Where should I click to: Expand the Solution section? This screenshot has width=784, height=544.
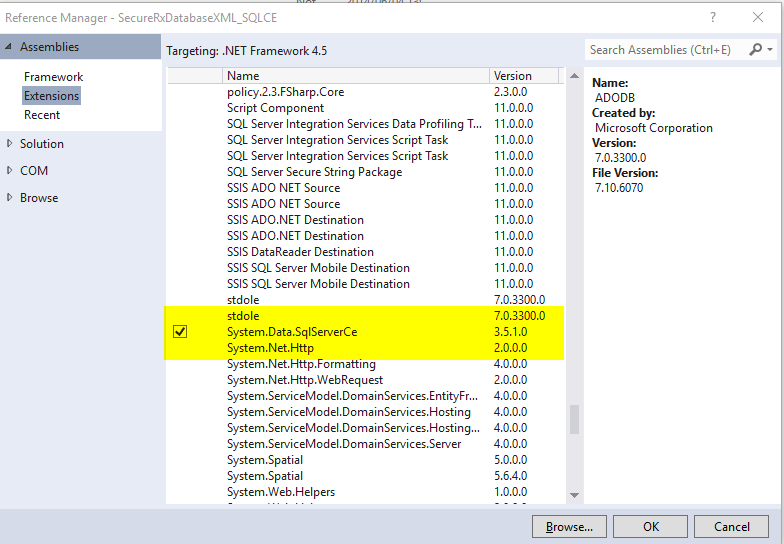click(9, 144)
